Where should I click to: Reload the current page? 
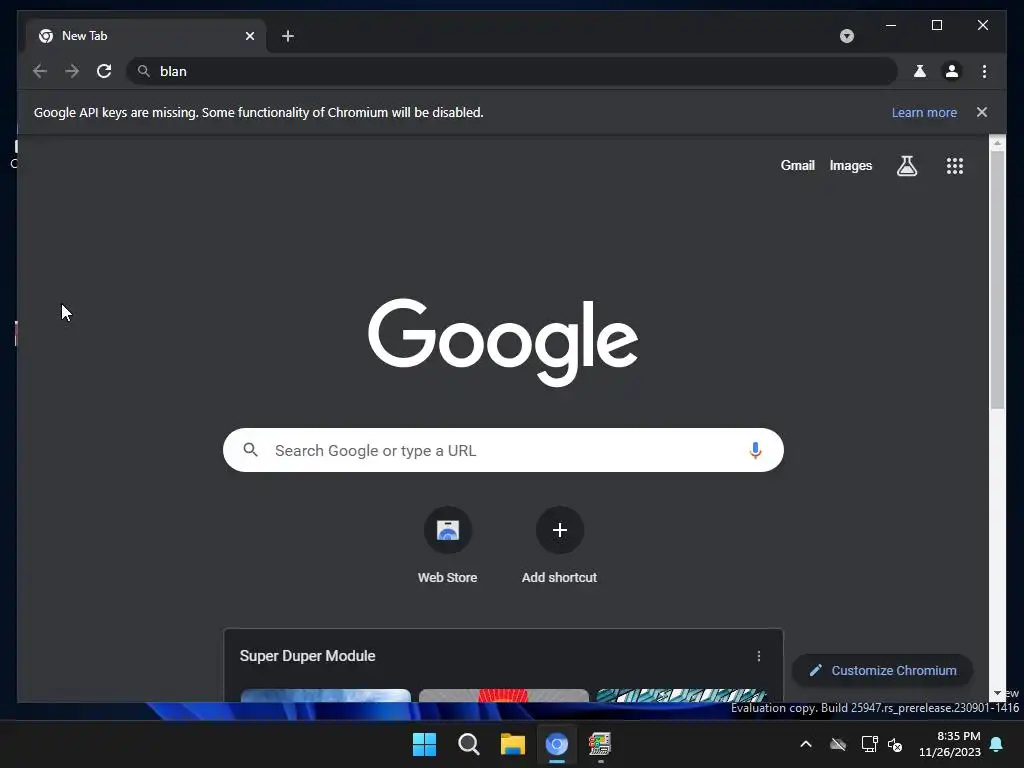pyautogui.click(x=104, y=71)
